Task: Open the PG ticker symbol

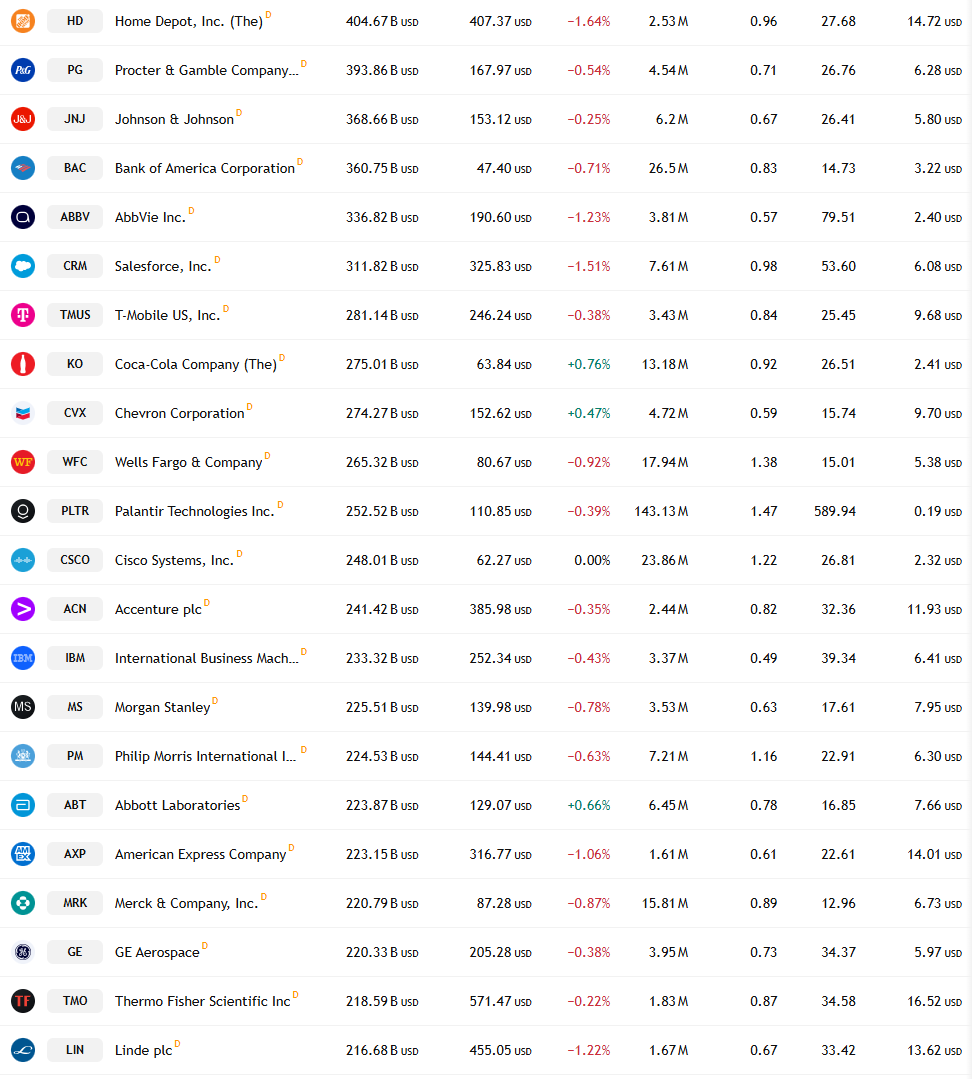Action: point(75,70)
